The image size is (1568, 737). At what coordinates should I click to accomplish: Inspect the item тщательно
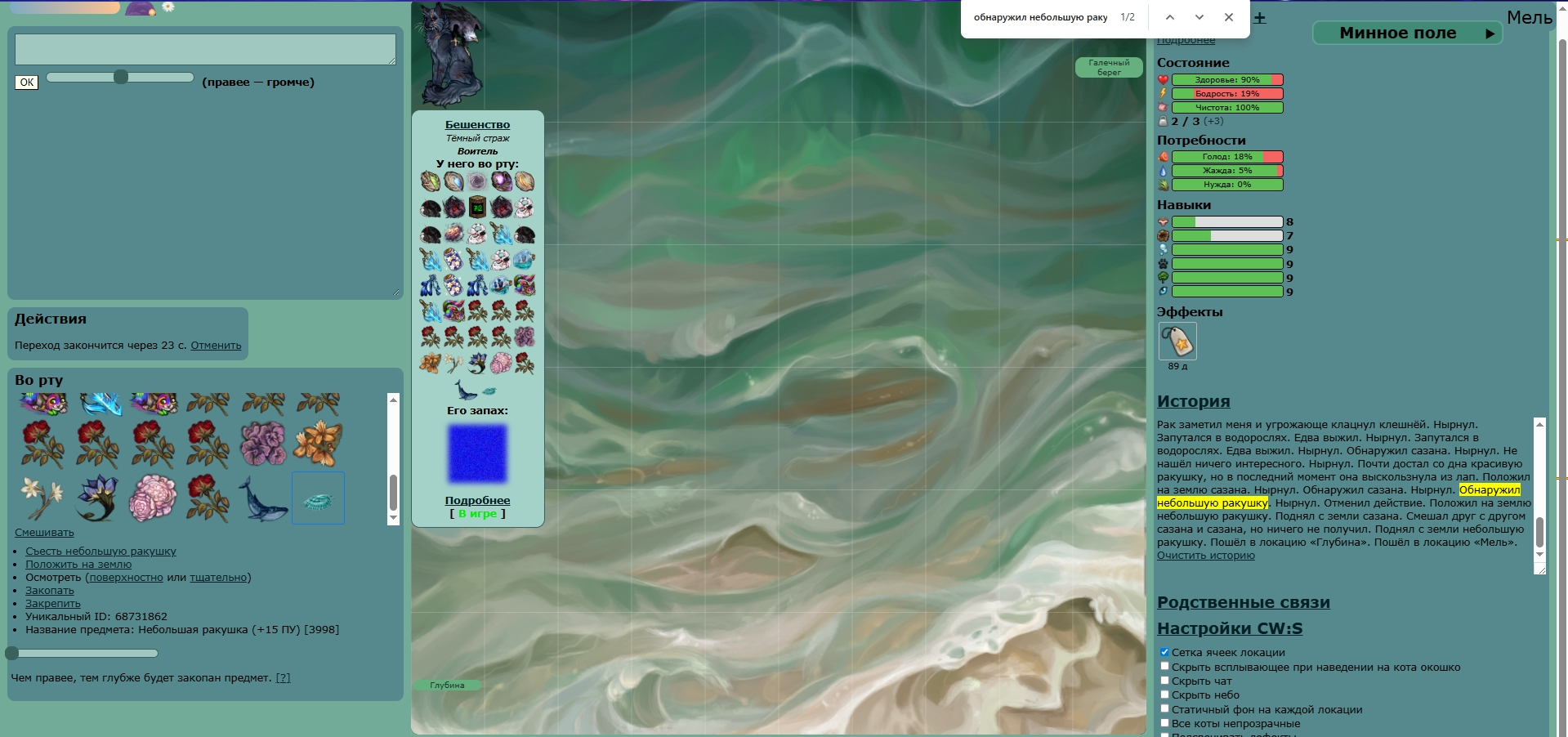[218, 578]
